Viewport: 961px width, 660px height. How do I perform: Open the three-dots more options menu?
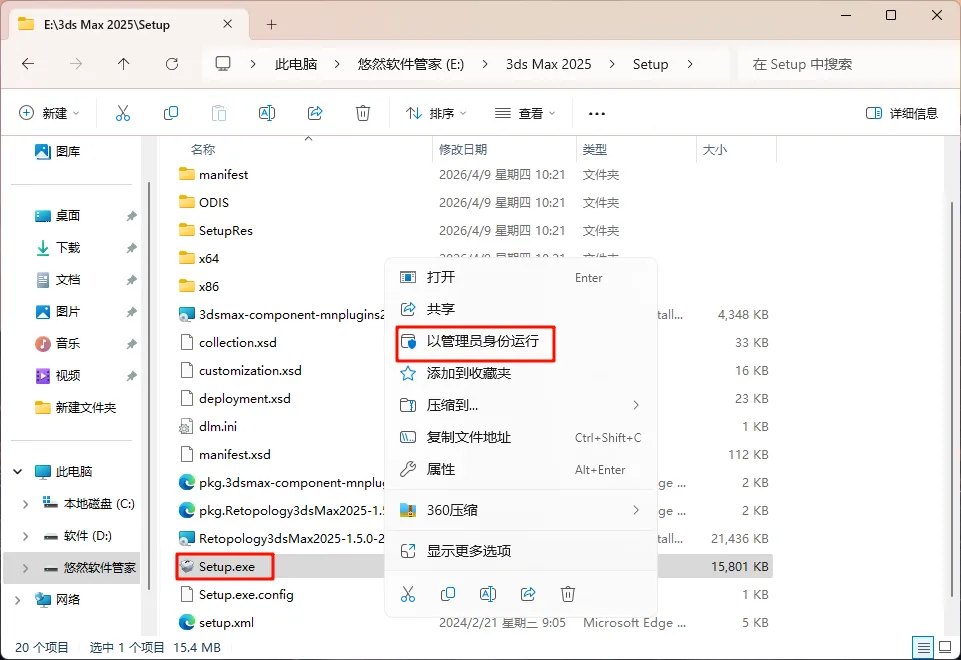click(x=596, y=113)
